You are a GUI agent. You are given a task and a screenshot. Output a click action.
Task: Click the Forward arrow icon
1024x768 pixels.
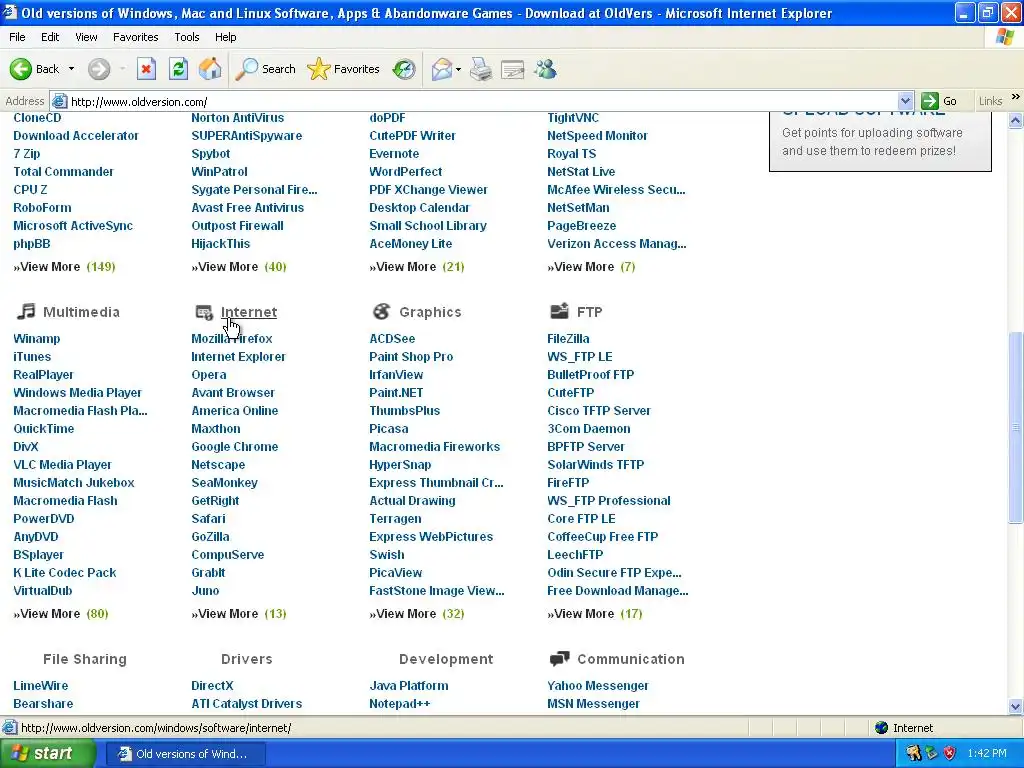coord(99,69)
